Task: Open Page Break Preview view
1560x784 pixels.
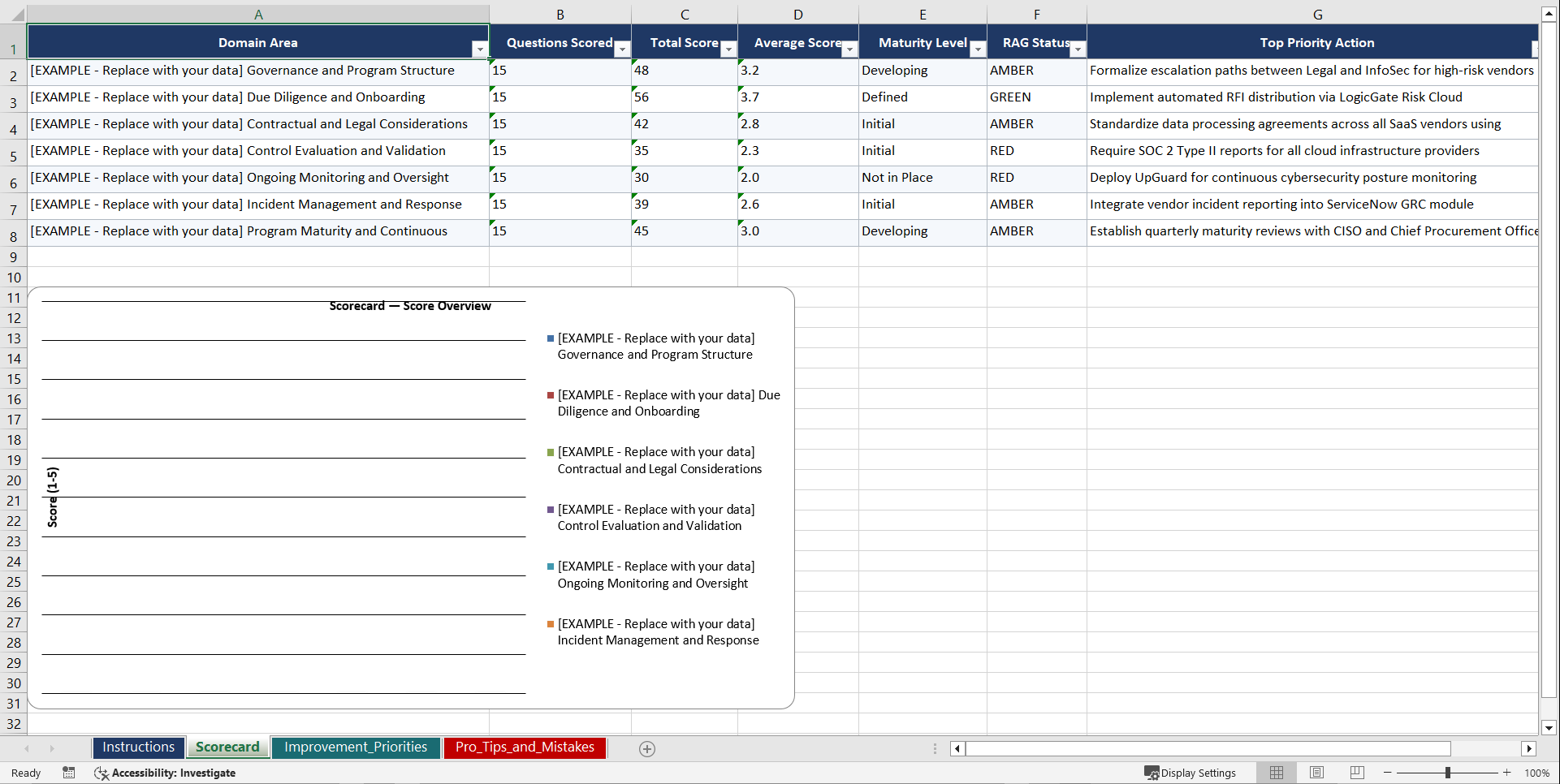Action: coord(1357,773)
